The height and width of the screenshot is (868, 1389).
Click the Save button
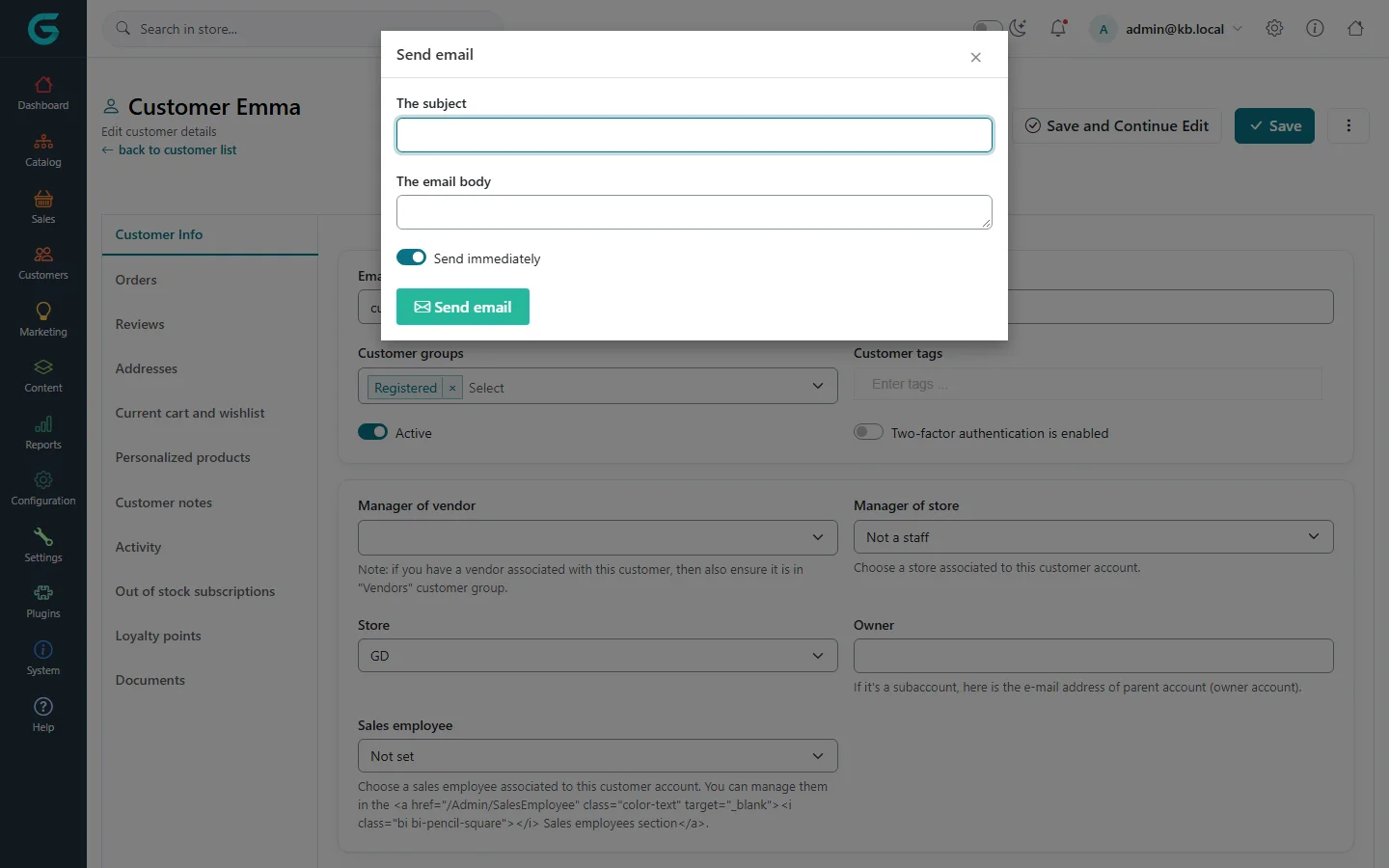(1274, 125)
